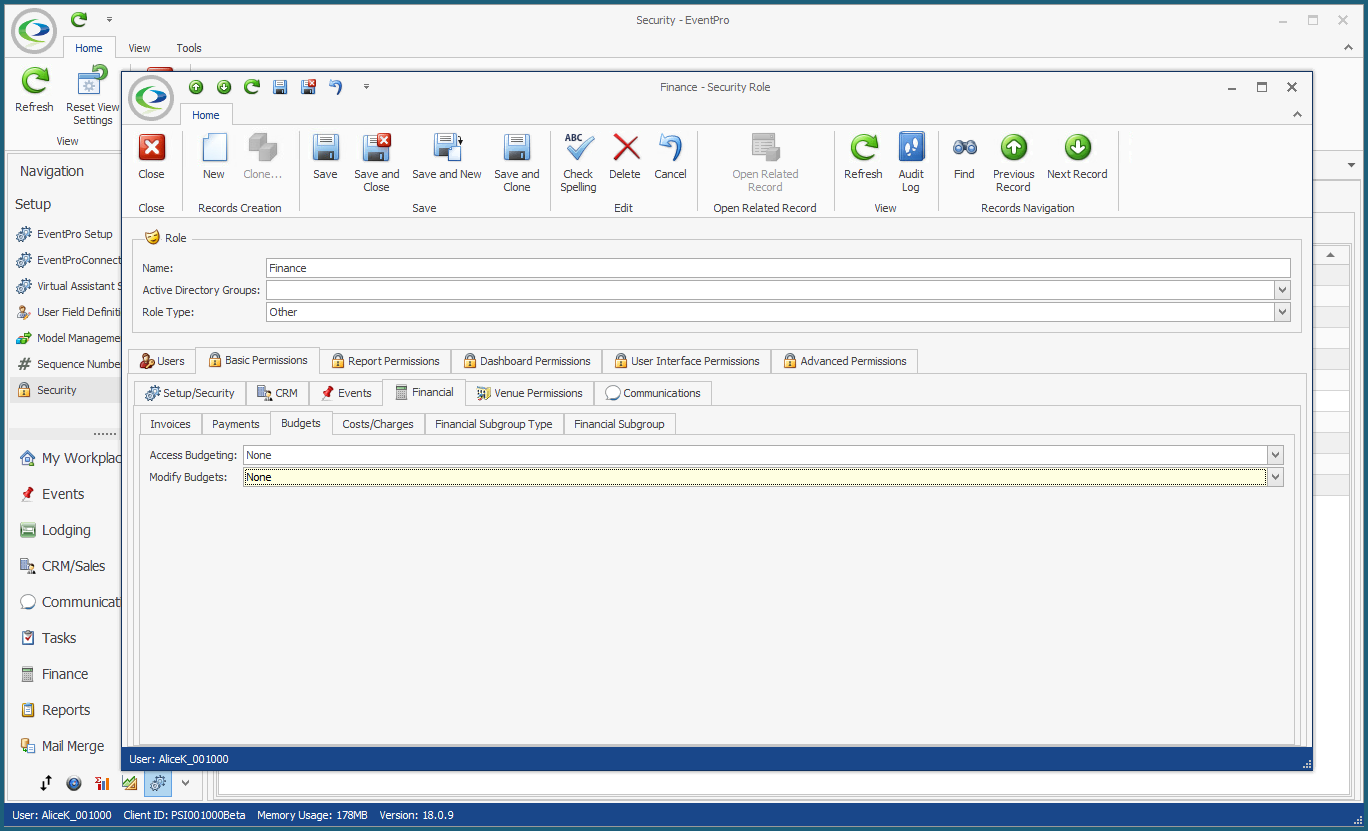Open the Invoices tab

170,424
